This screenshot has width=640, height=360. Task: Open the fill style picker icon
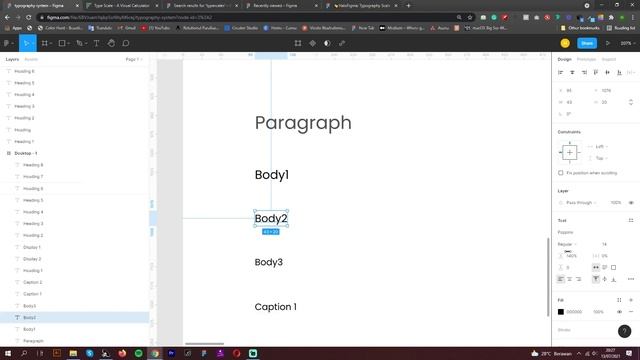coord(619,300)
